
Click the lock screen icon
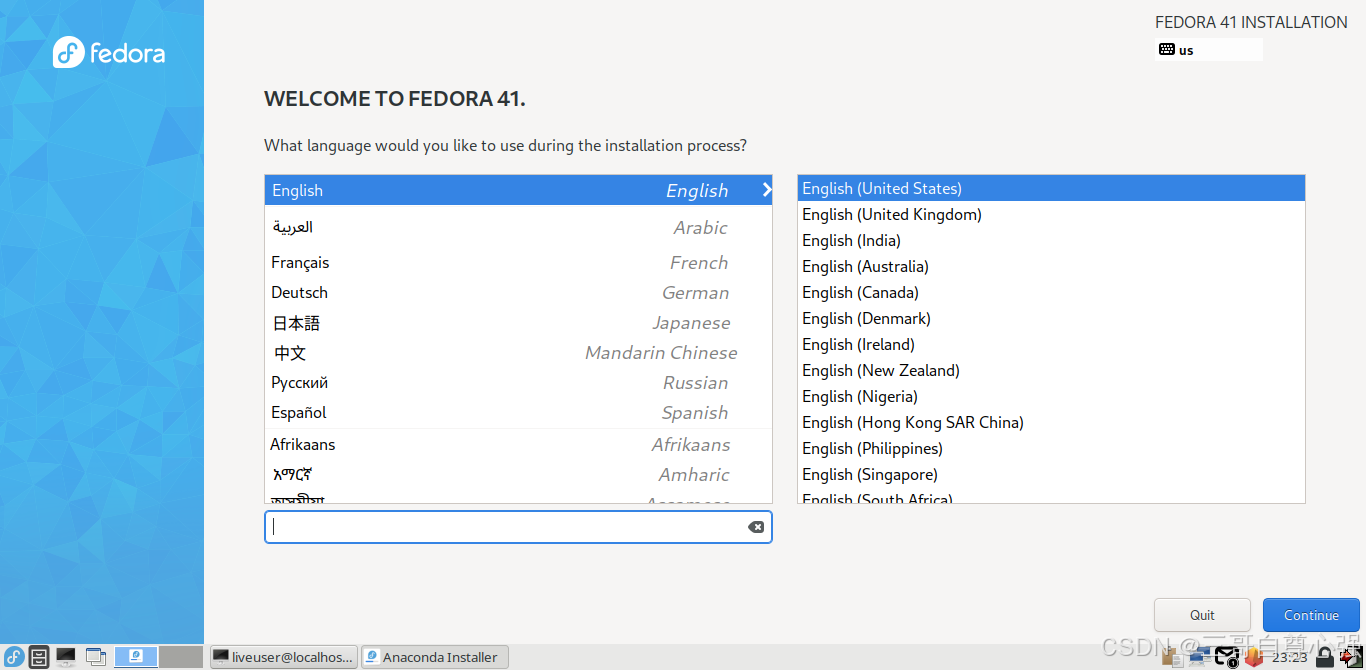(1325, 657)
